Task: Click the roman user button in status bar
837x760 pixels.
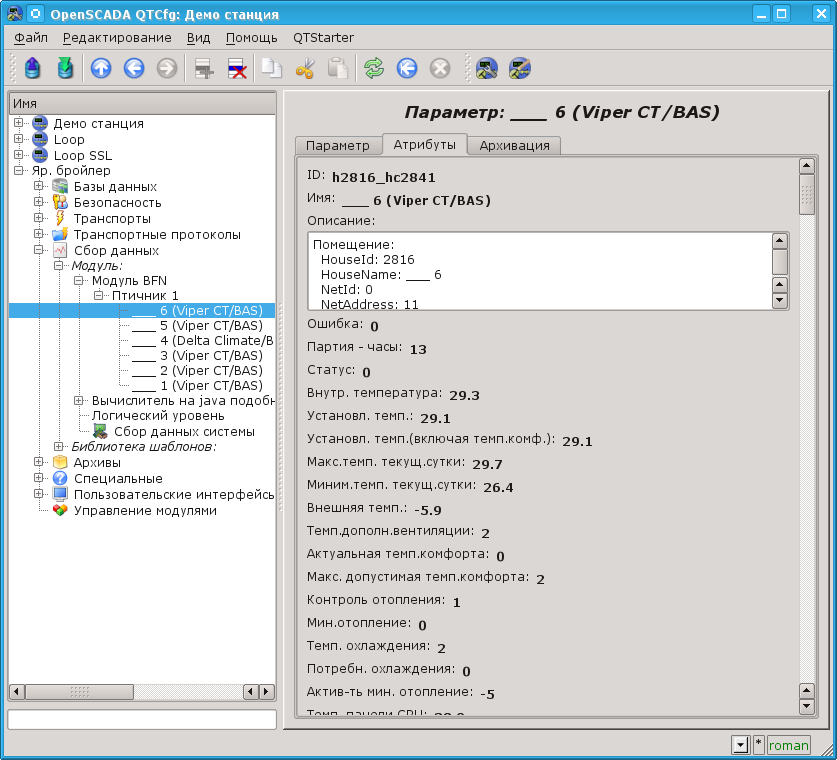Action: pyautogui.click(x=788, y=745)
